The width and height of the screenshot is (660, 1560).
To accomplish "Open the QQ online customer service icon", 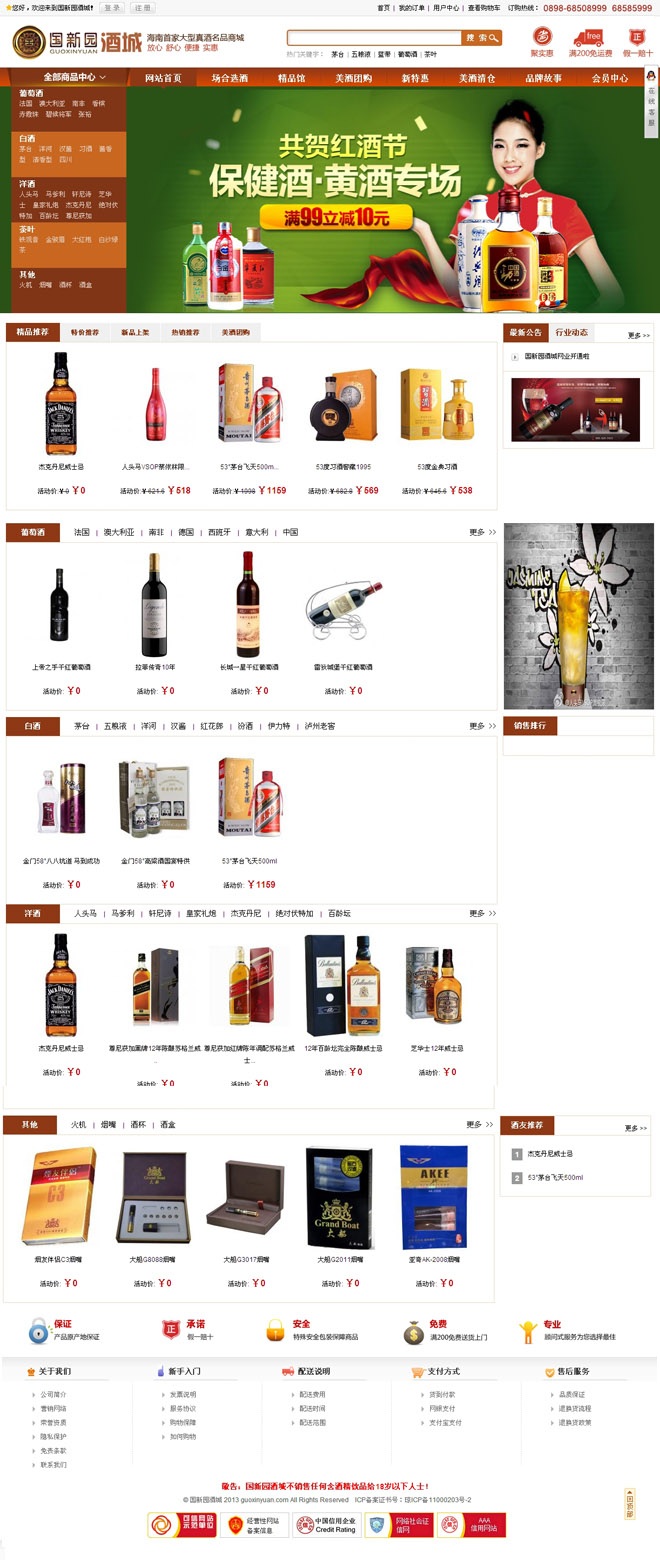I will pos(651,76).
